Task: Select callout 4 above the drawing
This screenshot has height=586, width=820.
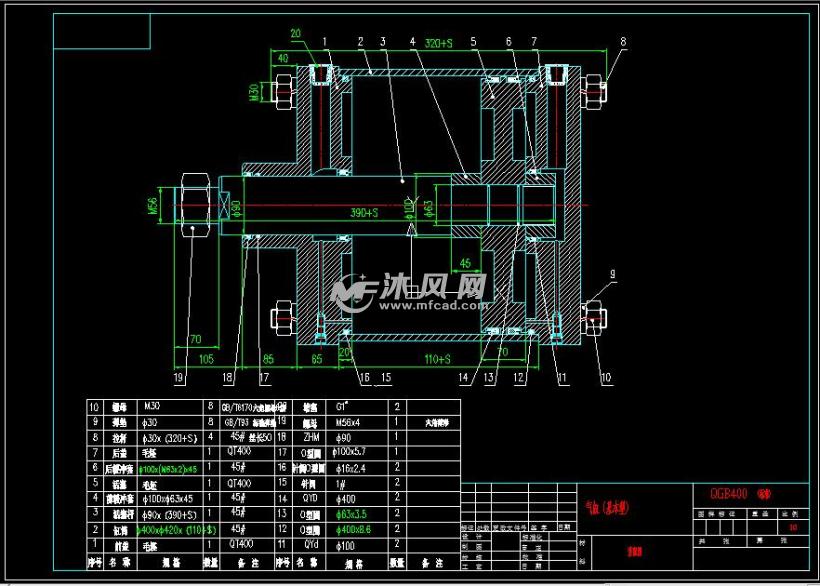Action: coord(413,41)
